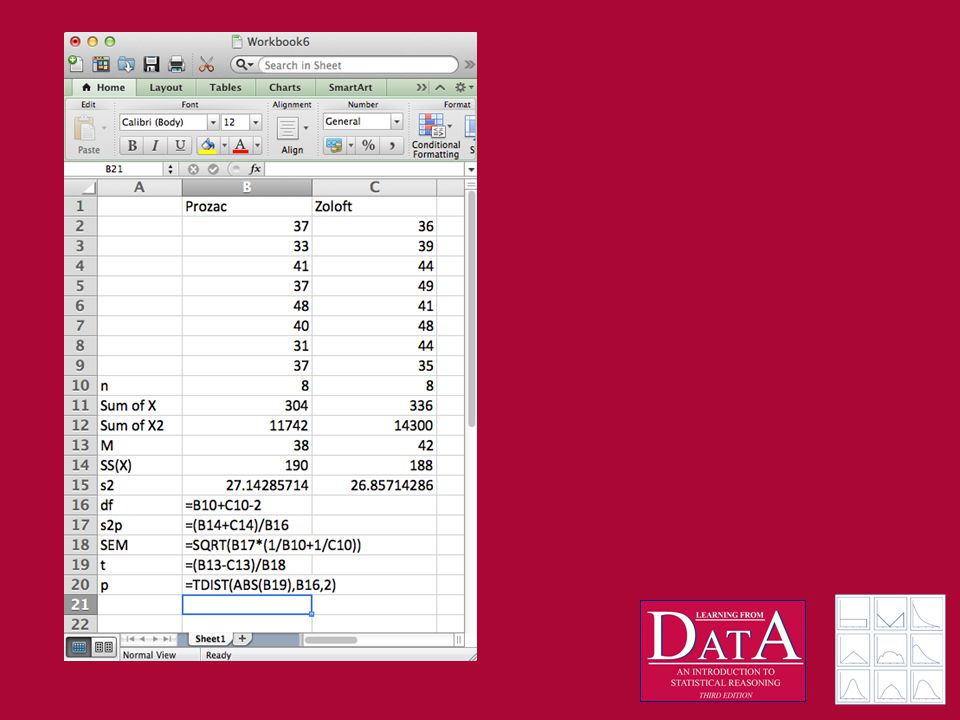The width and height of the screenshot is (960, 720).
Task: Expand the formula bar arrow
Action: [x=471, y=170]
